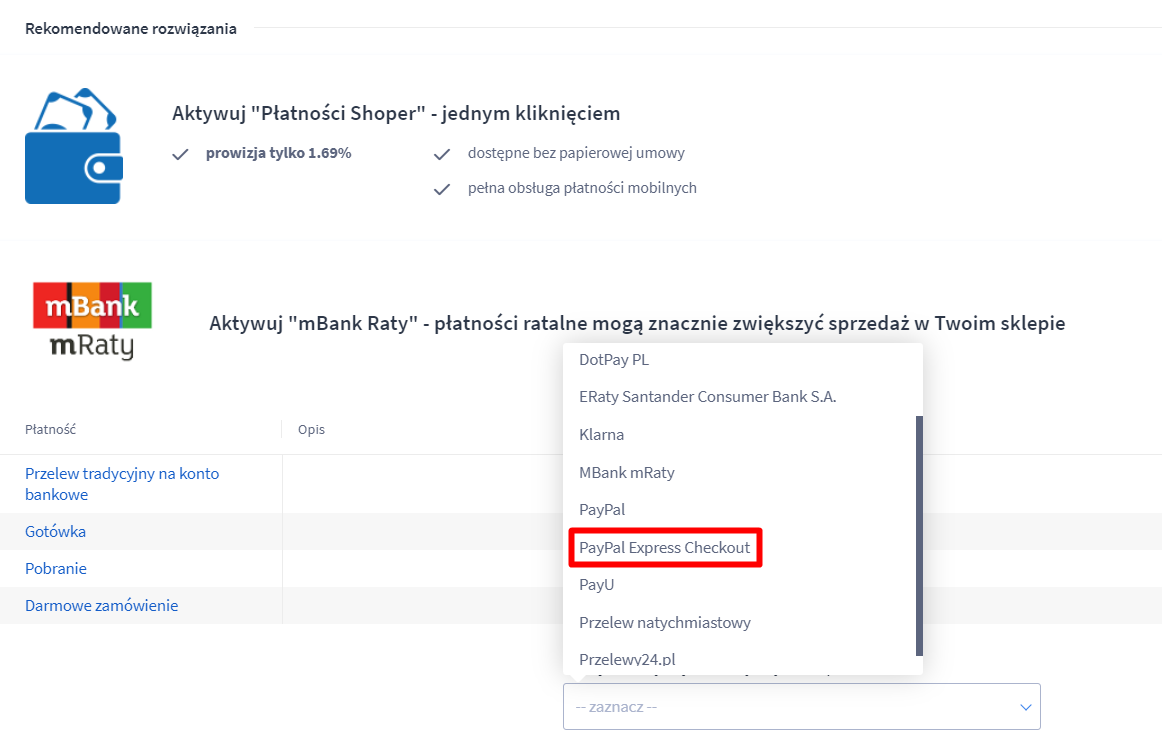Select DotPay PL from the dropdown list
The image size is (1162, 750).
pos(614,359)
